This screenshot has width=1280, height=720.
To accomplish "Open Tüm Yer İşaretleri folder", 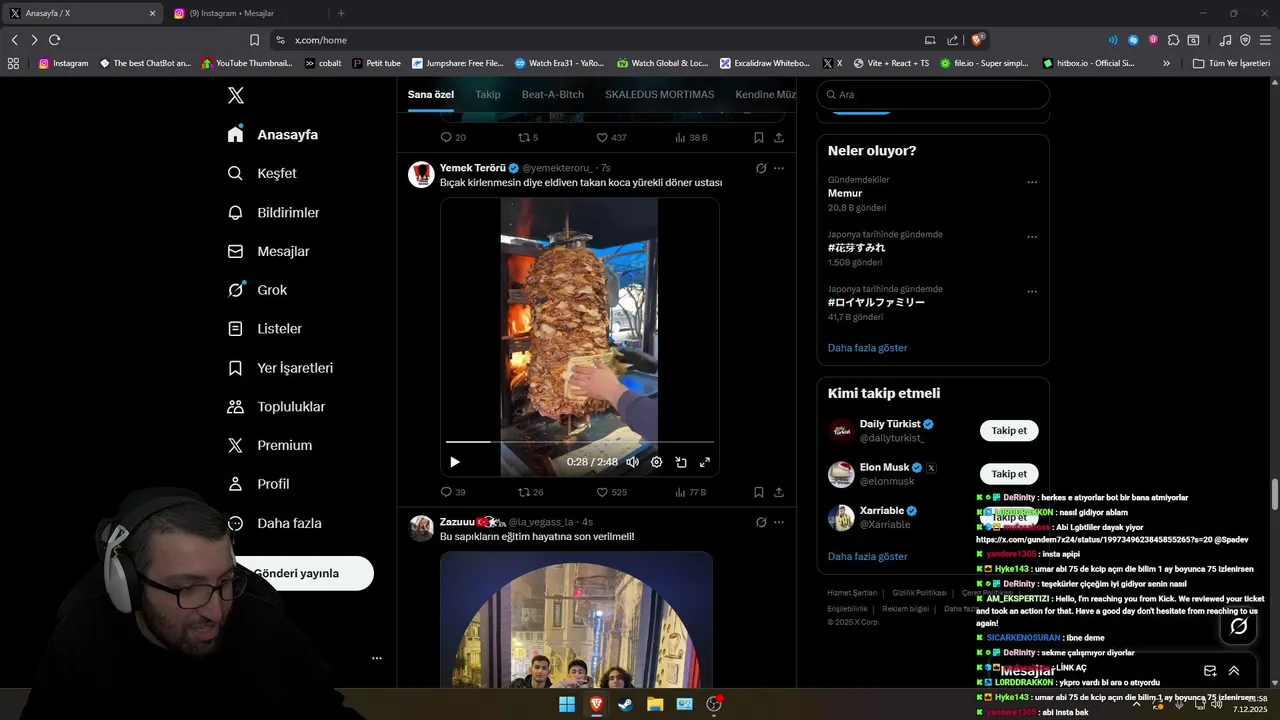I will (x=1231, y=63).
